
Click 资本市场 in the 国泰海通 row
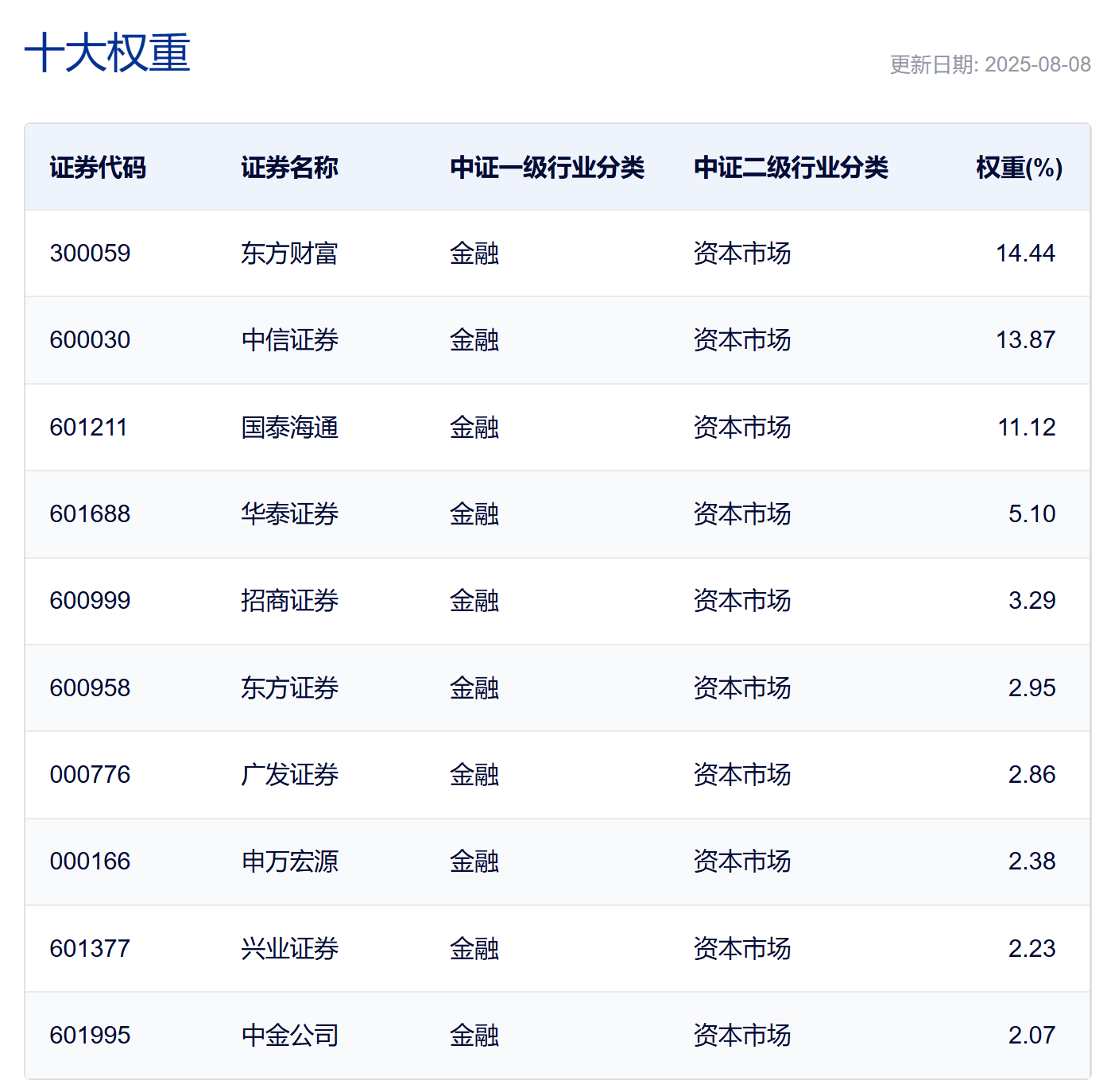742,428
